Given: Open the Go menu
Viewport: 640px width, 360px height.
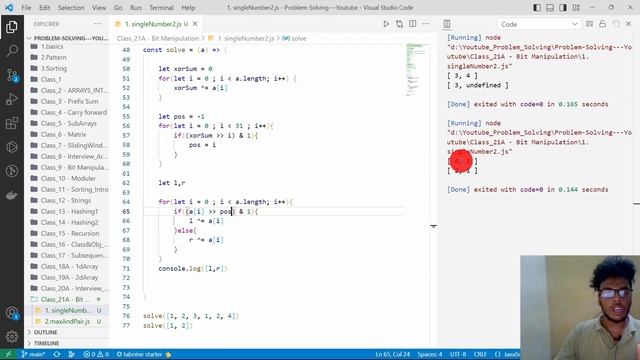Looking at the screenshot, I should coord(118,8).
